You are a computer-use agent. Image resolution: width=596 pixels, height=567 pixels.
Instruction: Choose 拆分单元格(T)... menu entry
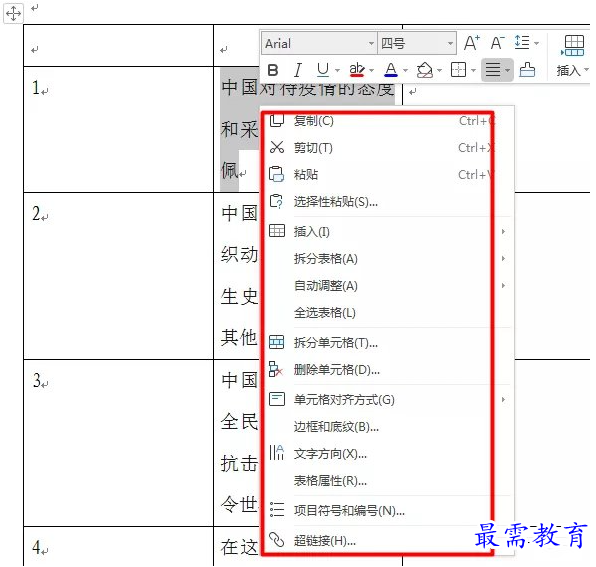[x=388, y=342]
